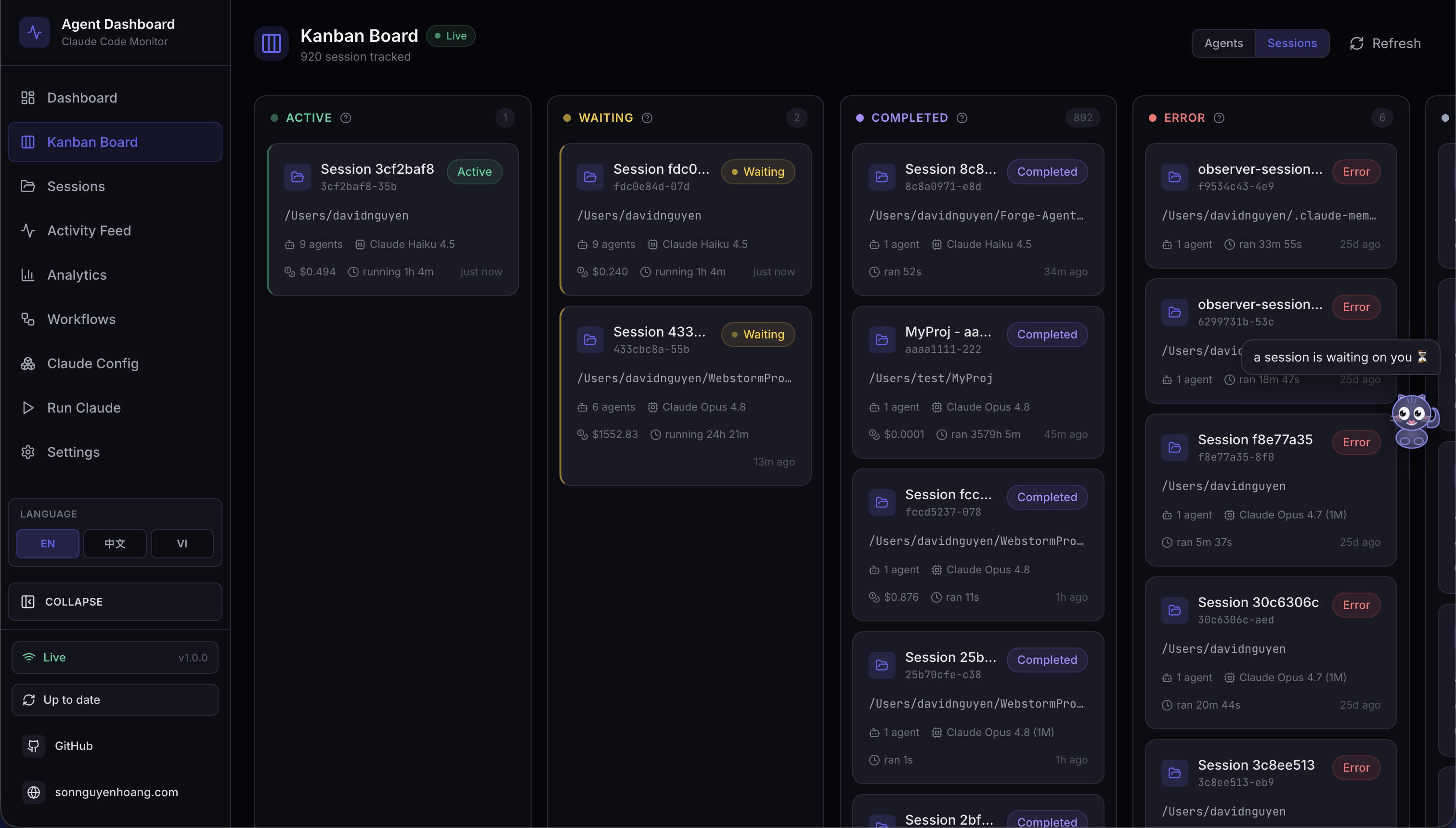Click 'ran 3579h 5m' on MyProj card
Screen dimensions: 1456x828
tap(986, 435)
